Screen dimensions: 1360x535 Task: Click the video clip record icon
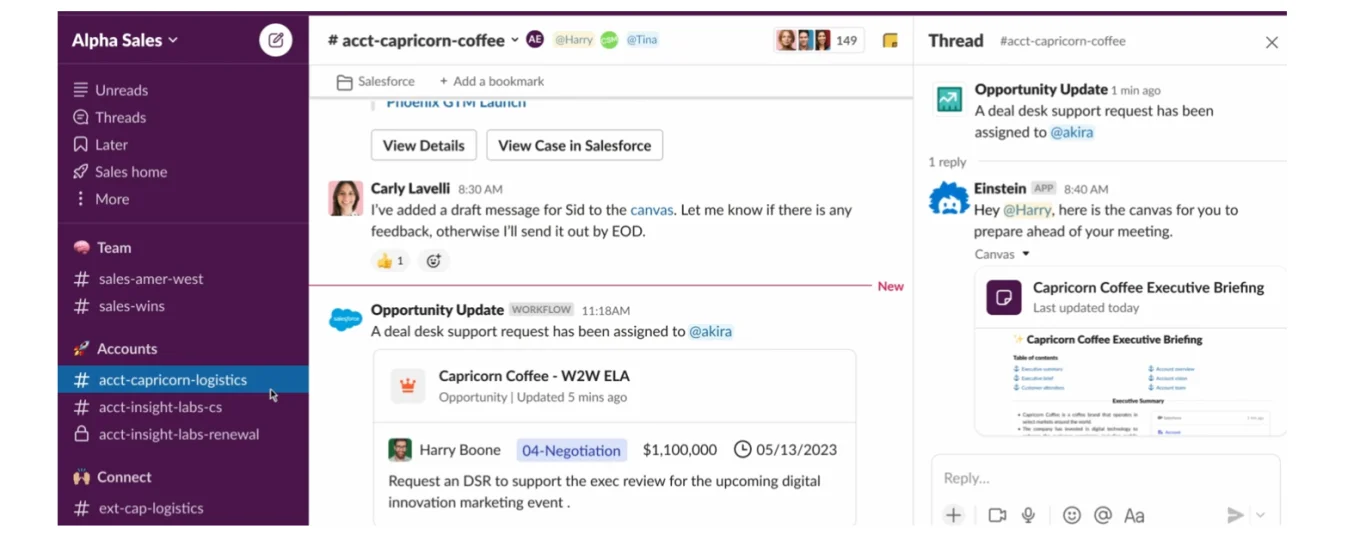[x=997, y=515]
